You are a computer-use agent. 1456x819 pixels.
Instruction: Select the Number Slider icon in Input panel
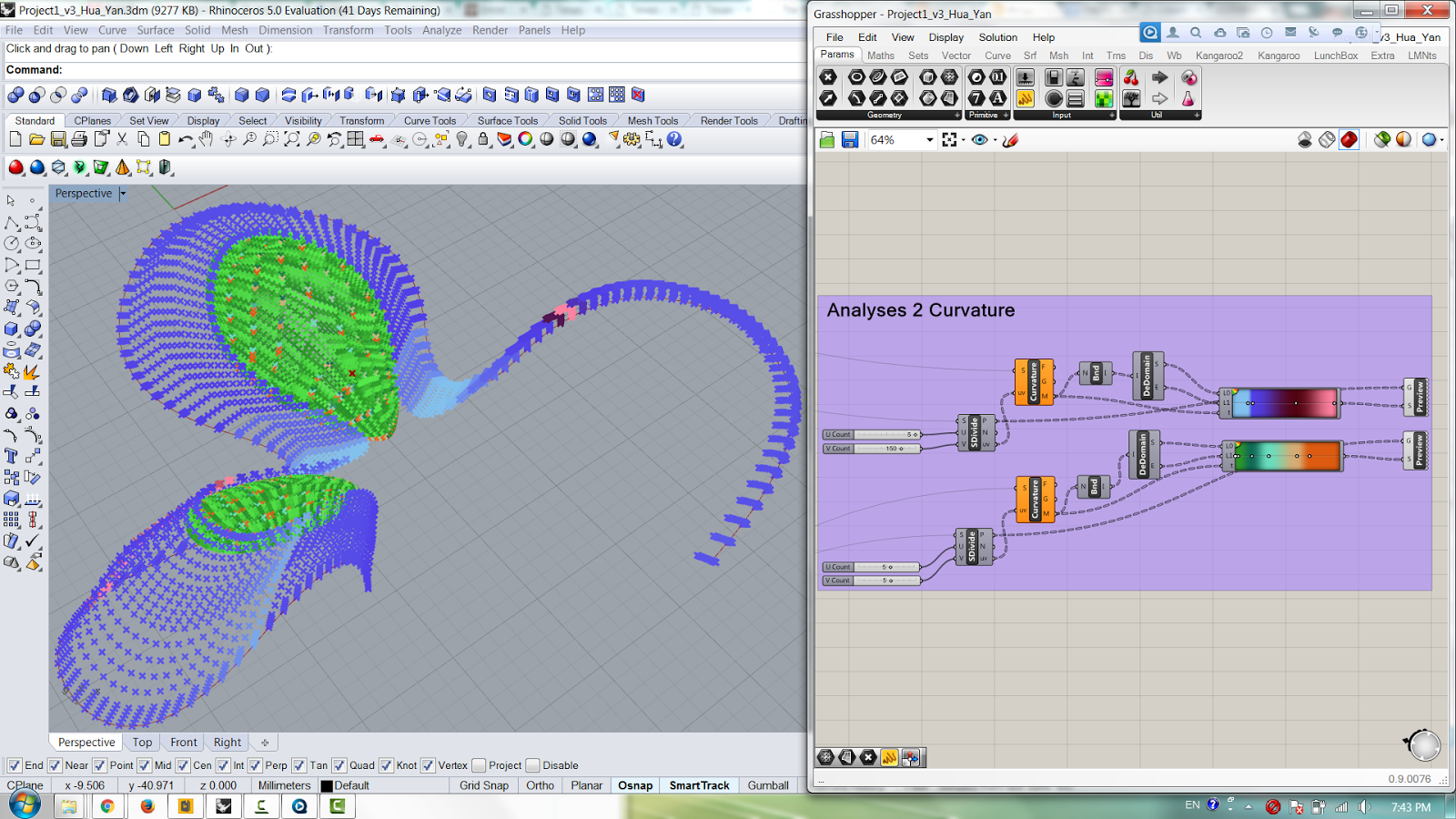1026,78
